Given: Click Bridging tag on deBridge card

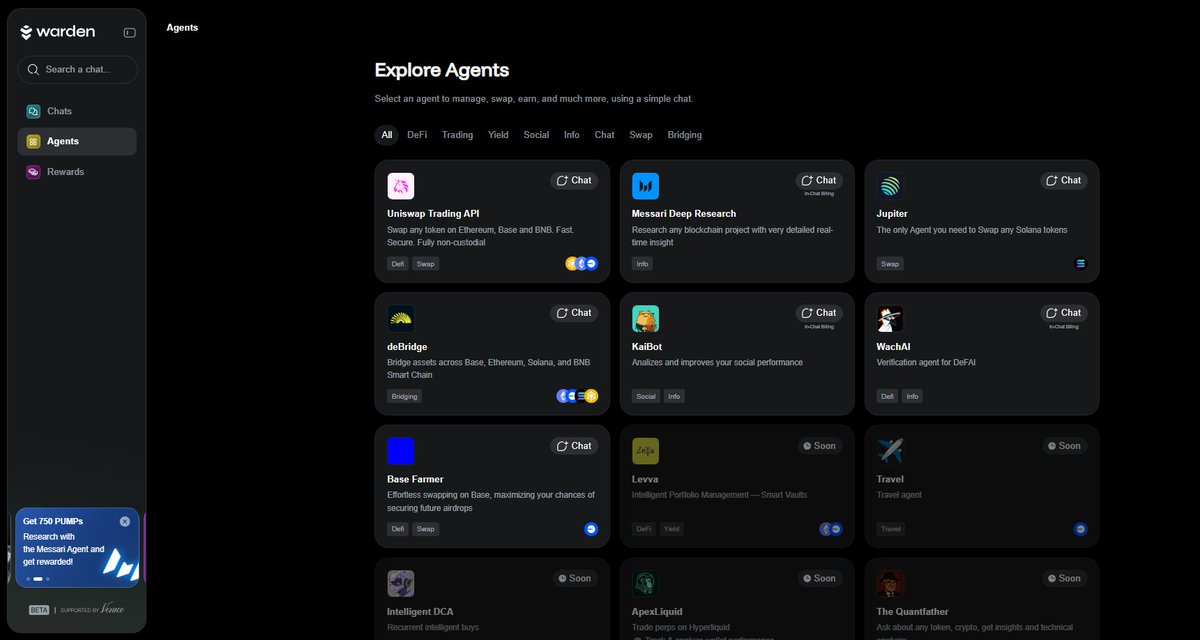Looking at the screenshot, I should (405, 396).
